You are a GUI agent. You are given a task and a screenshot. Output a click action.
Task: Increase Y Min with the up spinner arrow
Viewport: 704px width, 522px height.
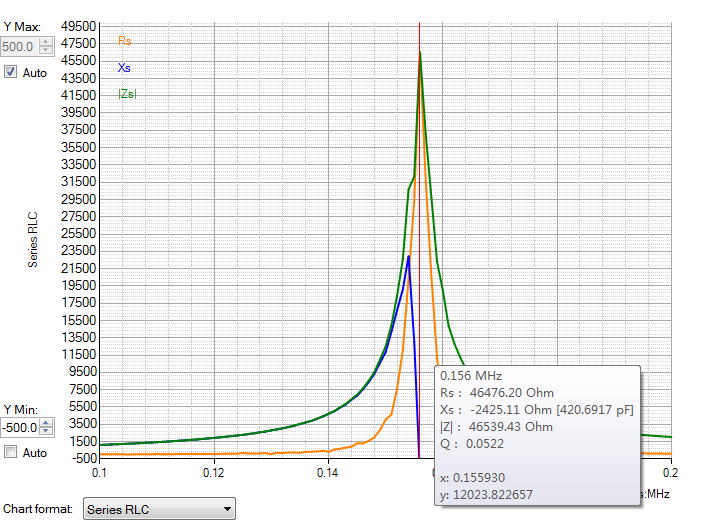[46, 423]
